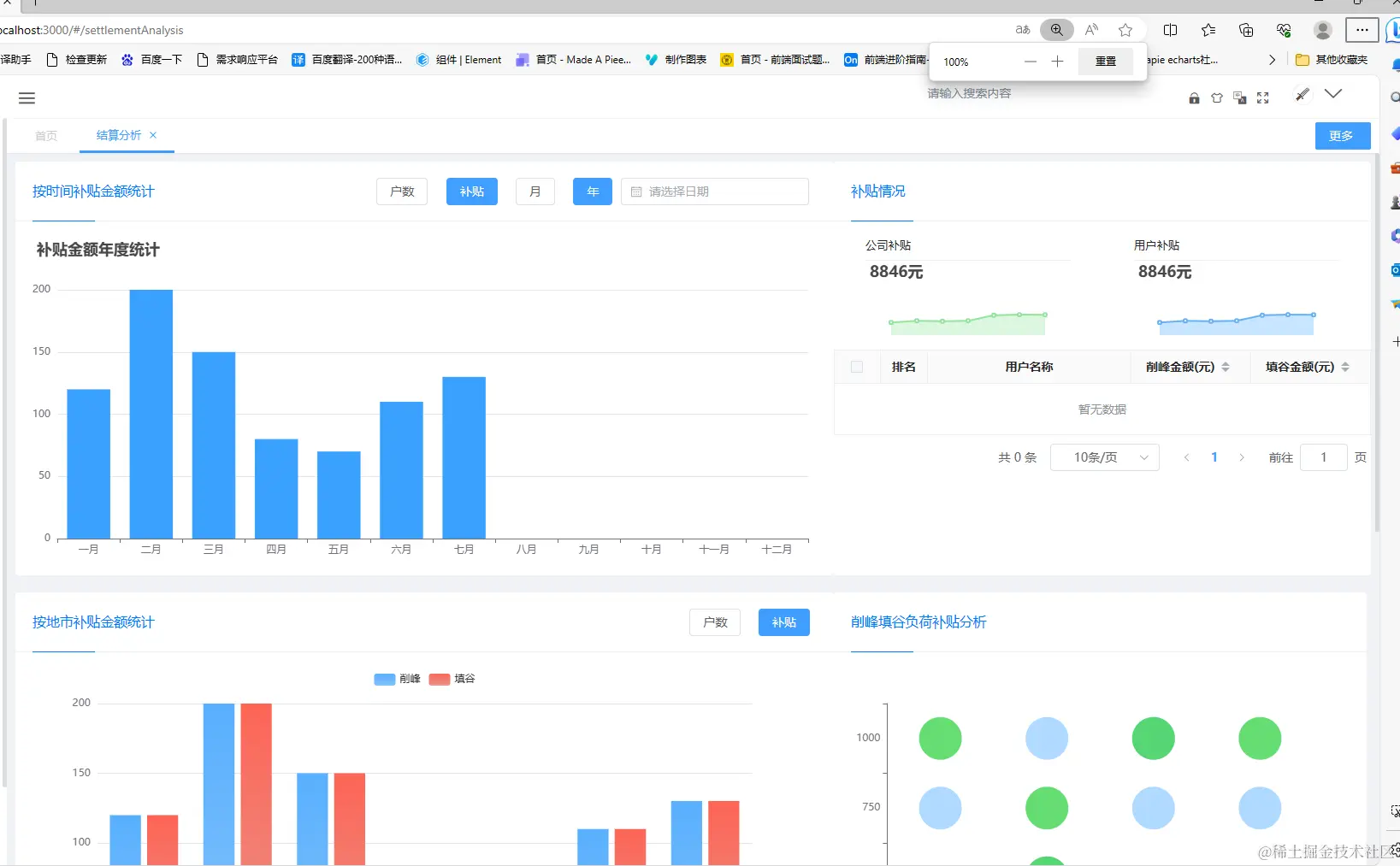Viewport: 1400px width, 866px height.
Task: Switch to the 首页 tab
Action: click(x=46, y=136)
